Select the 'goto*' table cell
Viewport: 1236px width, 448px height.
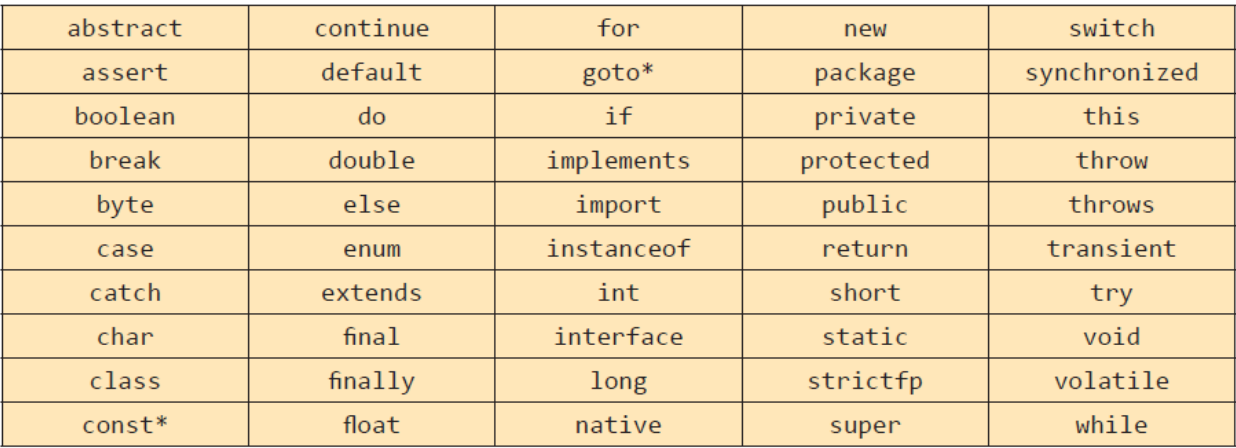tap(618, 73)
